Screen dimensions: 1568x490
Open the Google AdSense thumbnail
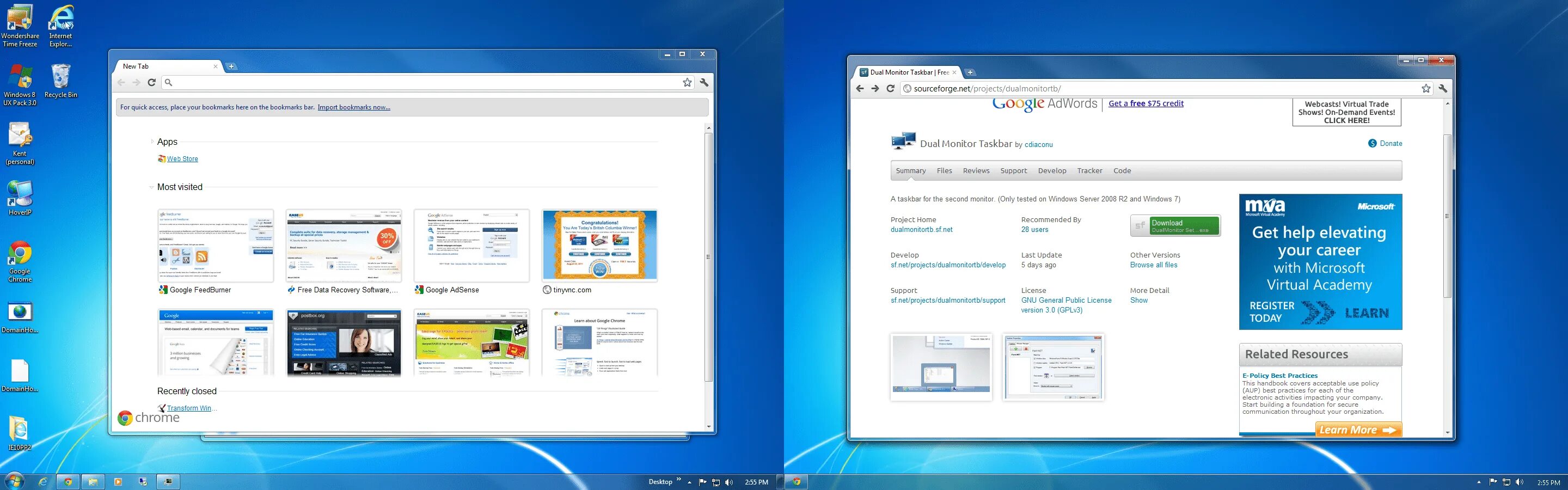[471, 246]
